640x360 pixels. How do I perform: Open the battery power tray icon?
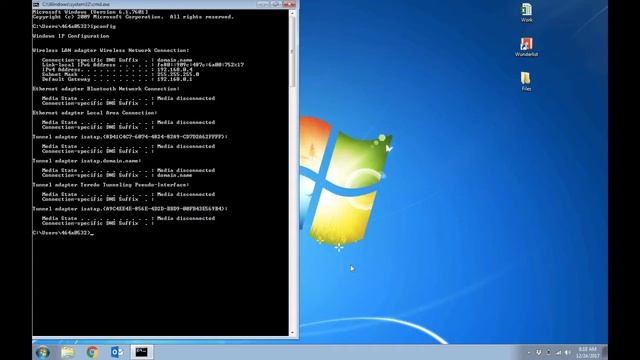click(x=549, y=353)
